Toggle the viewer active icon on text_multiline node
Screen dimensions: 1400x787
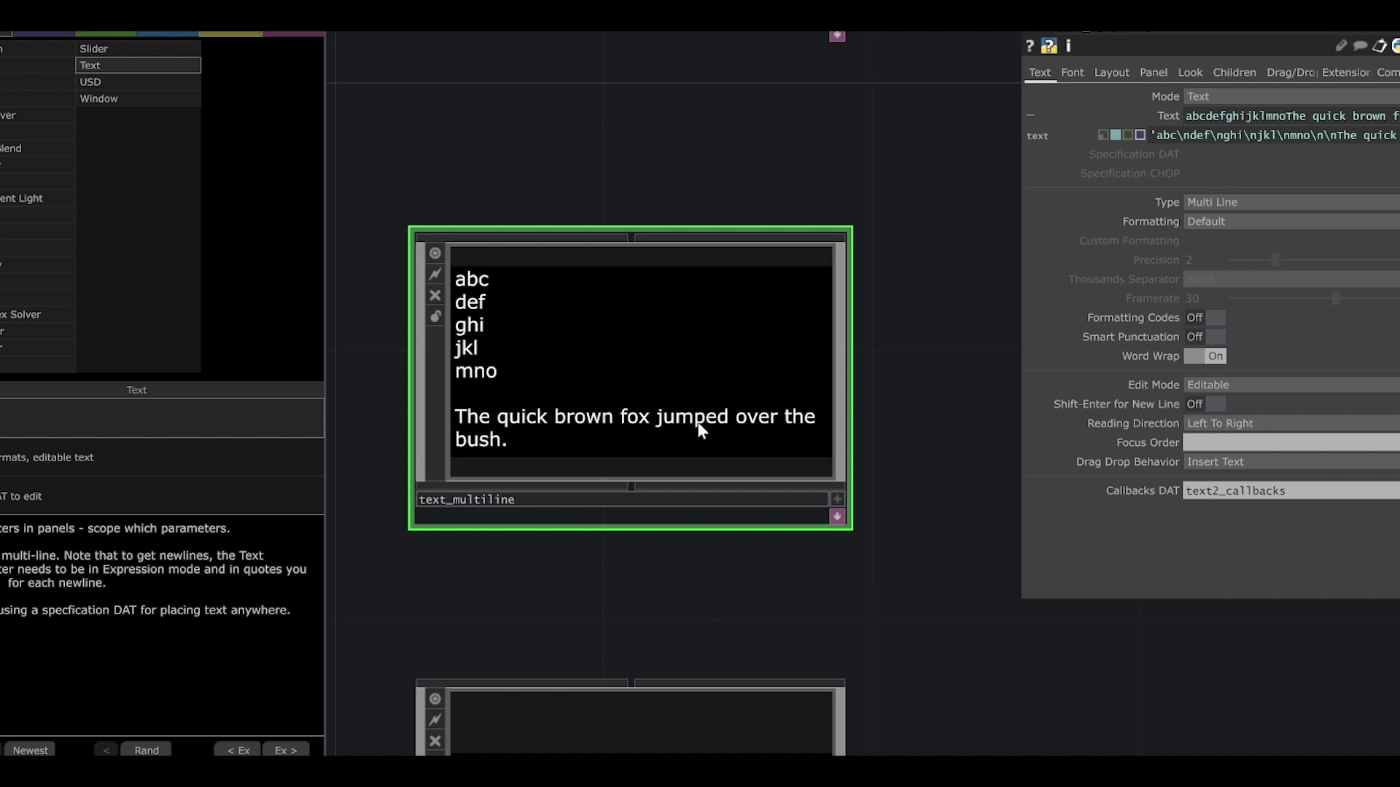coord(435,253)
